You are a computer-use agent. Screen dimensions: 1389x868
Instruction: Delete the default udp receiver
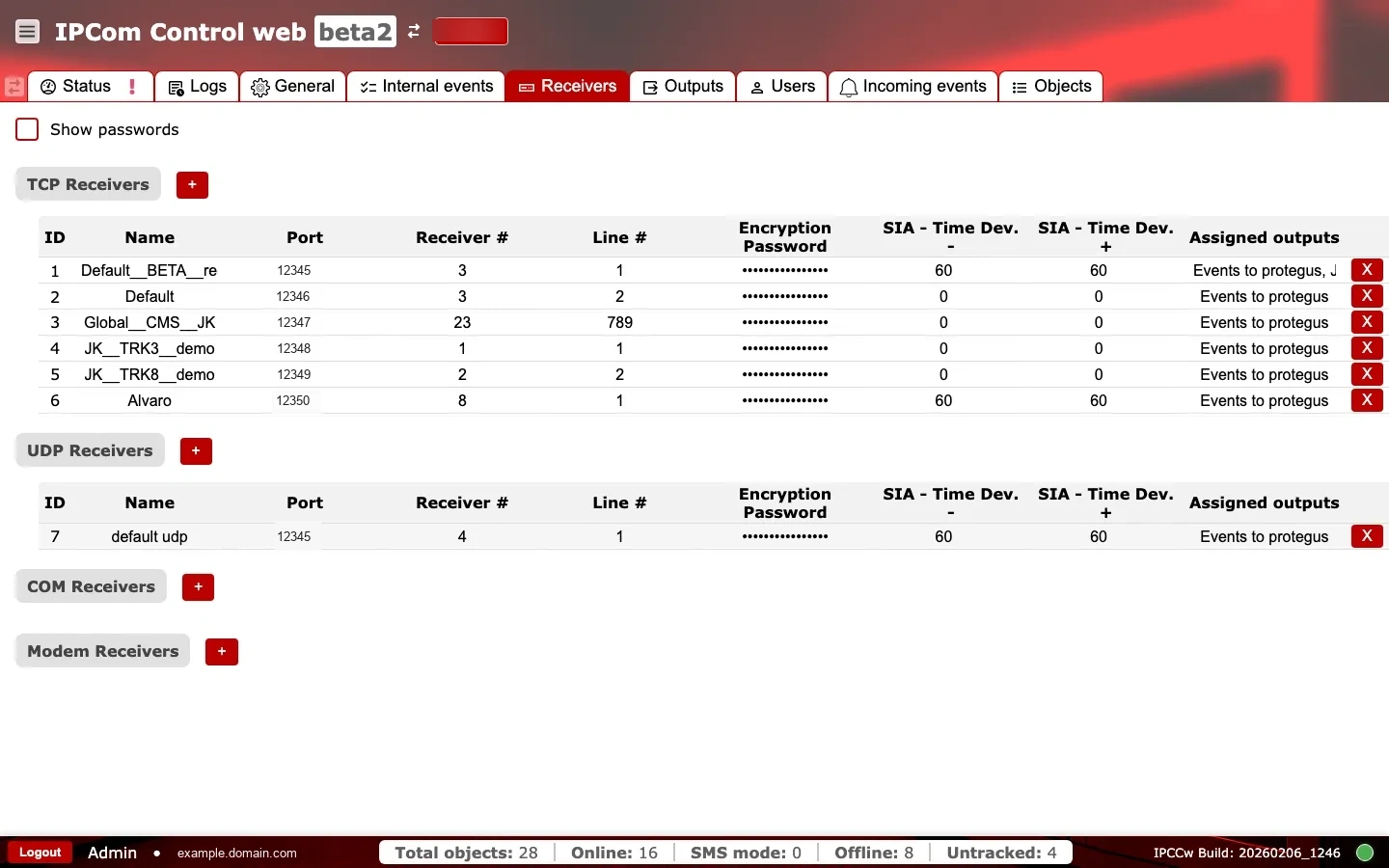click(1367, 536)
